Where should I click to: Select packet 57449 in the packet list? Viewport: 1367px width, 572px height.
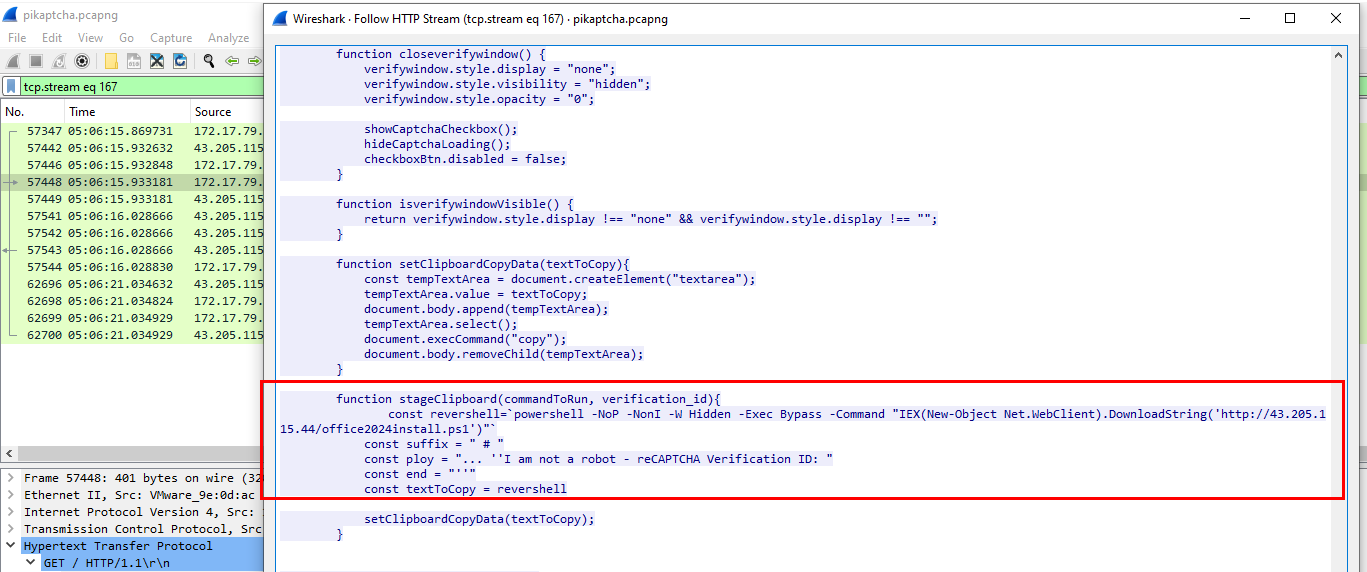coord(131,199)
